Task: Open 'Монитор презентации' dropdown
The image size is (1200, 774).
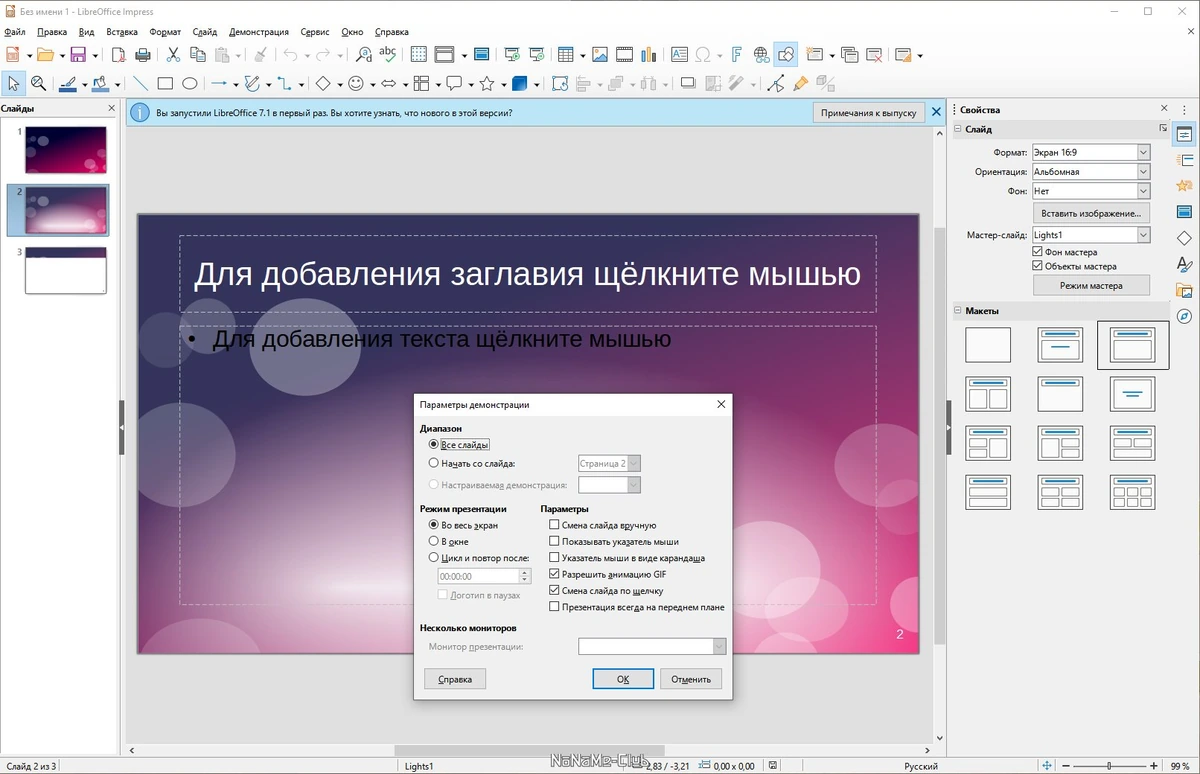Action: [652, 646]
